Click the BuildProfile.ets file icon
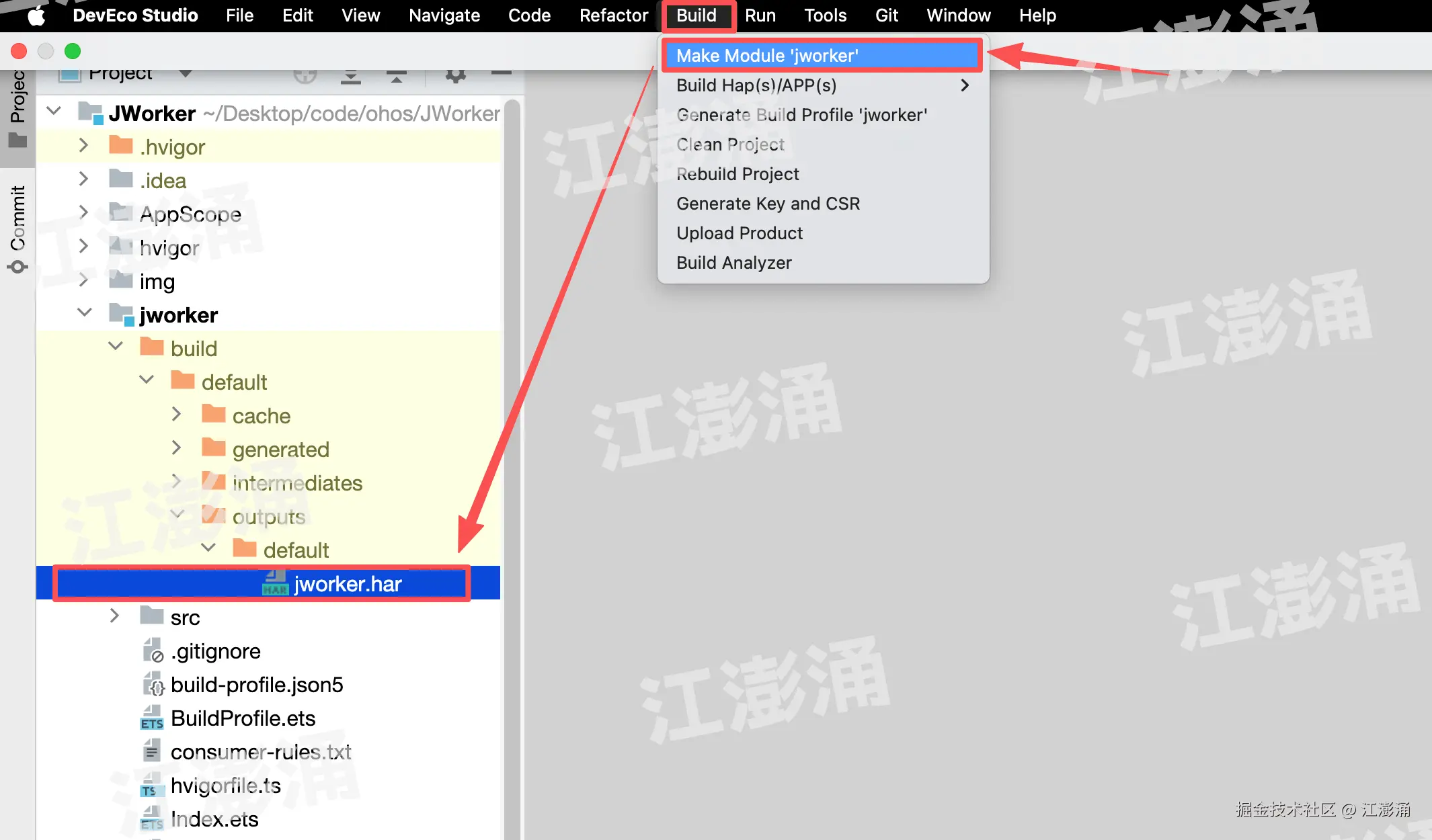The image size is (1432, 840). click(152, 718)
